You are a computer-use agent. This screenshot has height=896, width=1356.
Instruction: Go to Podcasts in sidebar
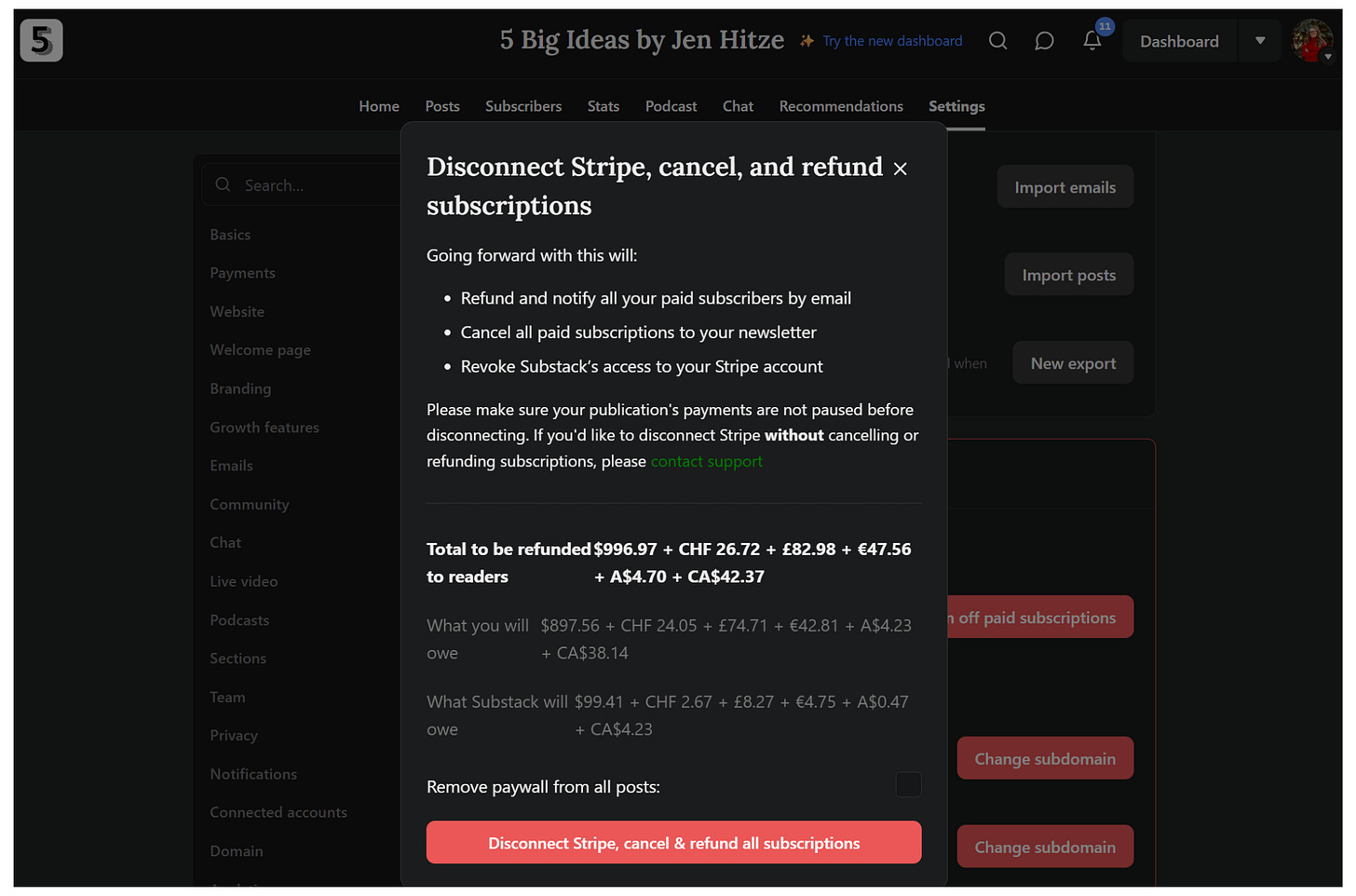click(239, 620)
